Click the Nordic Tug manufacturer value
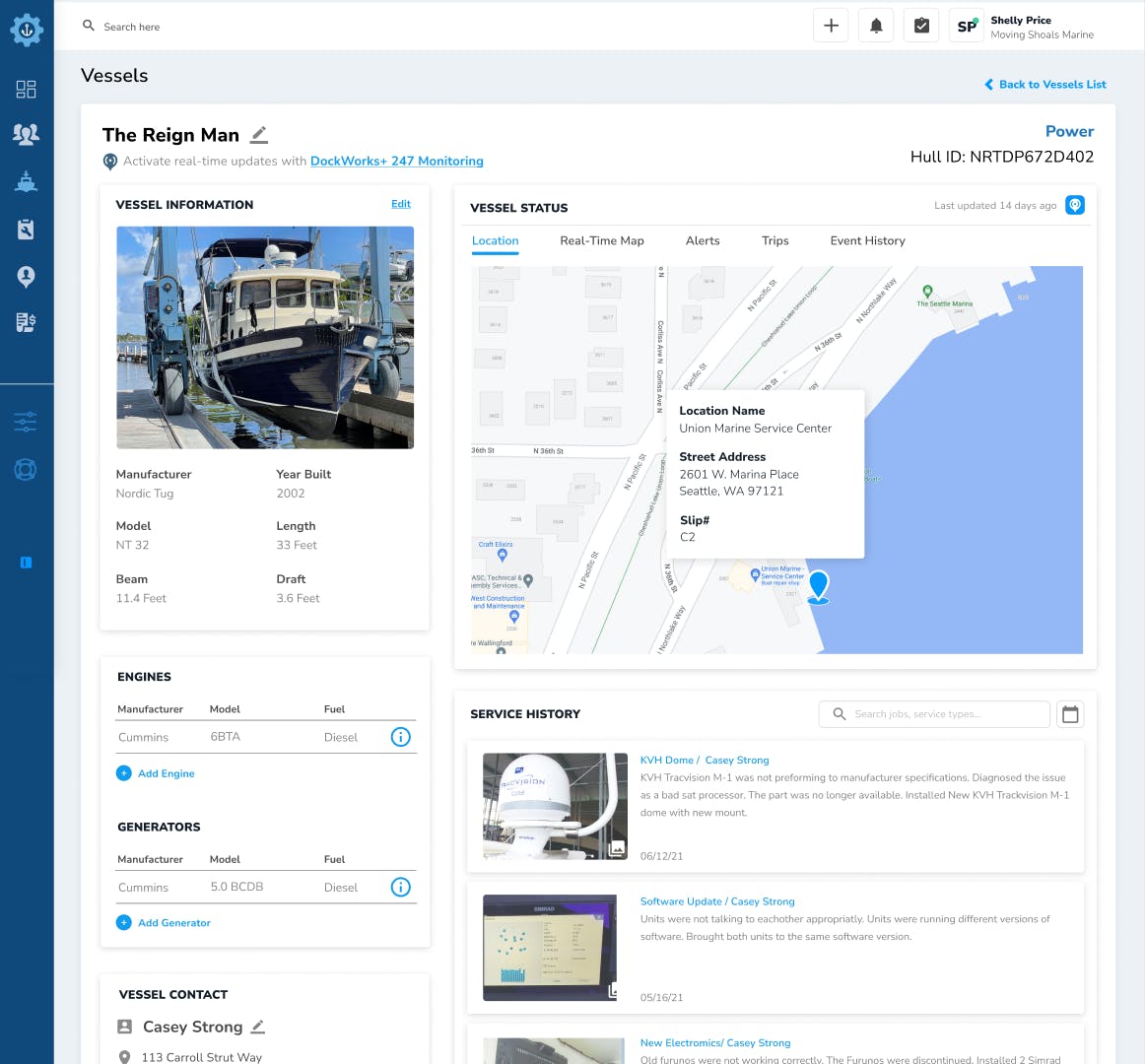The height and width of the screenshot is (1064, 1145). point(145,494)
